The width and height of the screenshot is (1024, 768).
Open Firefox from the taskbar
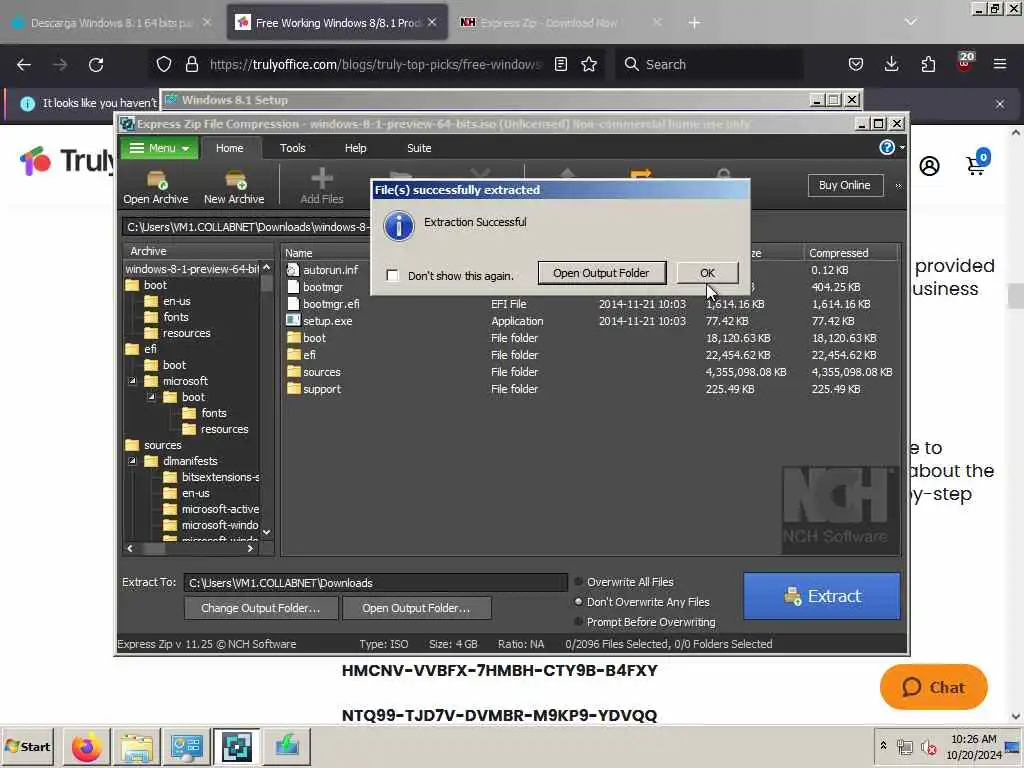(x=86, y=746)
